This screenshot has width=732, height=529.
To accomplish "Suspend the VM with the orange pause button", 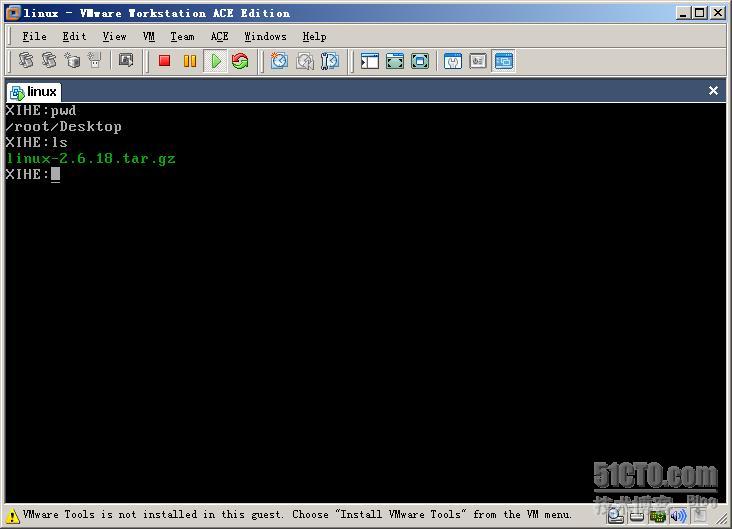I will click(x=190, y=61).
